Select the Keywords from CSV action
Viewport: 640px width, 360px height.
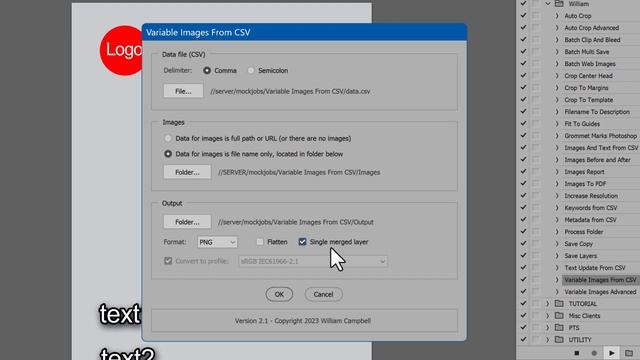(x=591, y=208)
